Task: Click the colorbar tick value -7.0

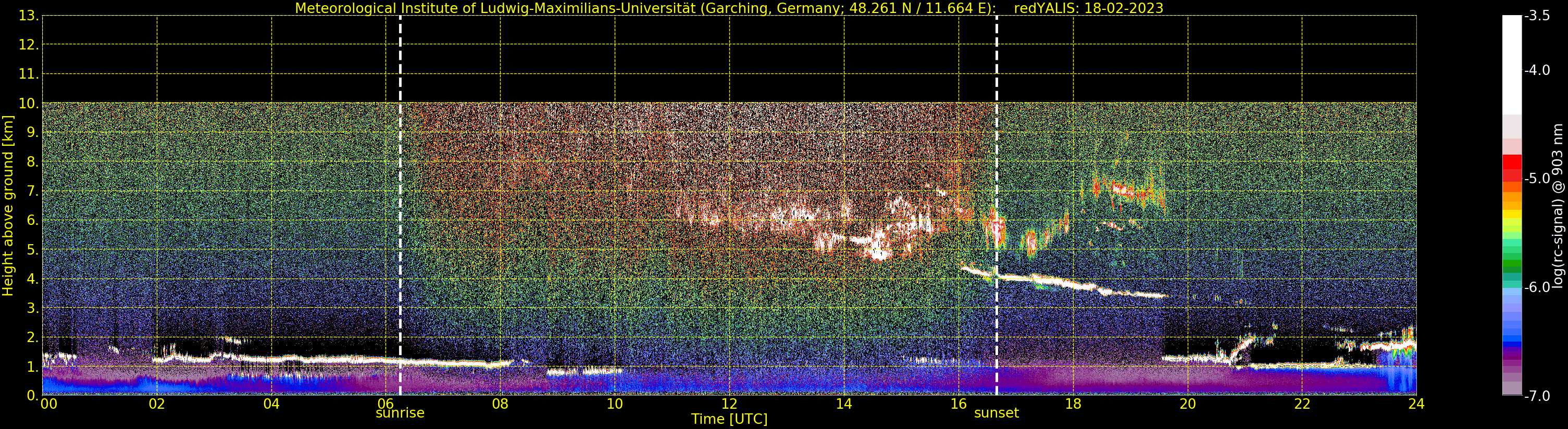Action: (x=1537, y=396)
